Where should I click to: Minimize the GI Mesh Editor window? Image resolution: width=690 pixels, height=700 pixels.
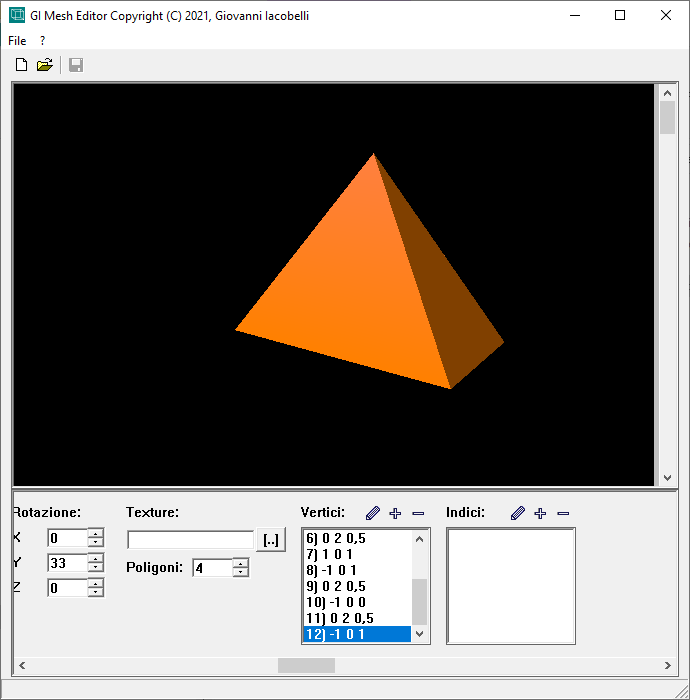(x=575, y=16)
